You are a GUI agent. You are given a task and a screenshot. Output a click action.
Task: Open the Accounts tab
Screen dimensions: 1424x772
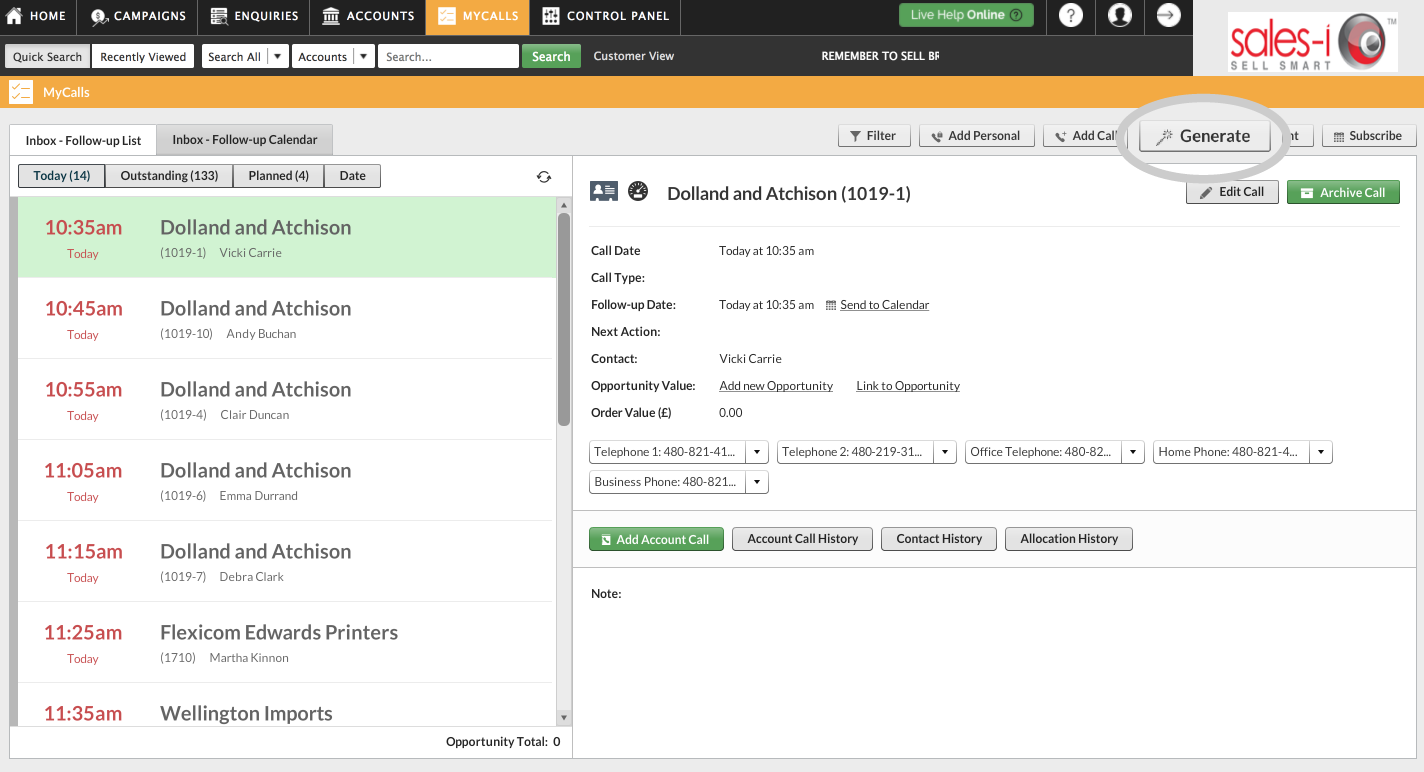pyautogui.click(x=368, y=16)
